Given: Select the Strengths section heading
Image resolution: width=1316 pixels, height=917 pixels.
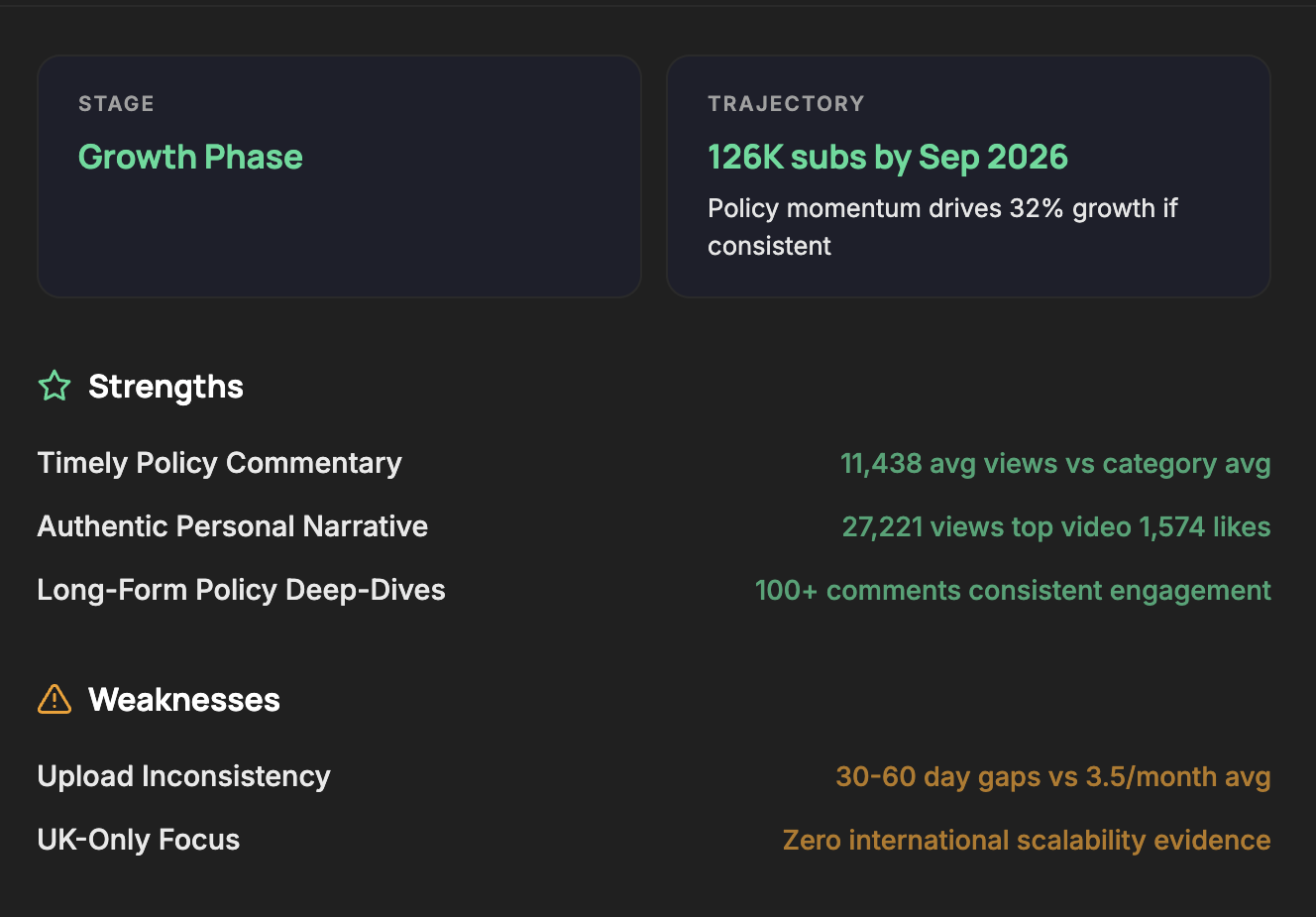Looking at the screenshot, I should pyautogui.click(x=165, y=387).
